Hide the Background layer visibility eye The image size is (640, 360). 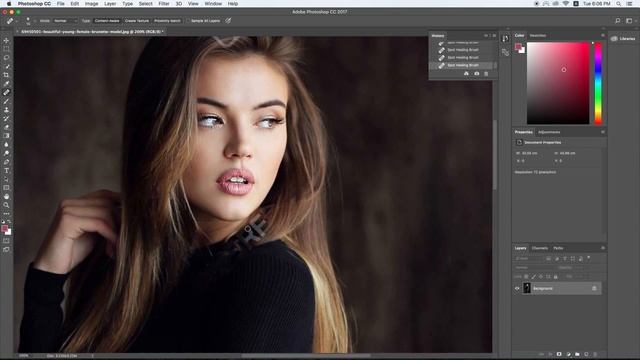pyautogui.click(x=517, y=289)
